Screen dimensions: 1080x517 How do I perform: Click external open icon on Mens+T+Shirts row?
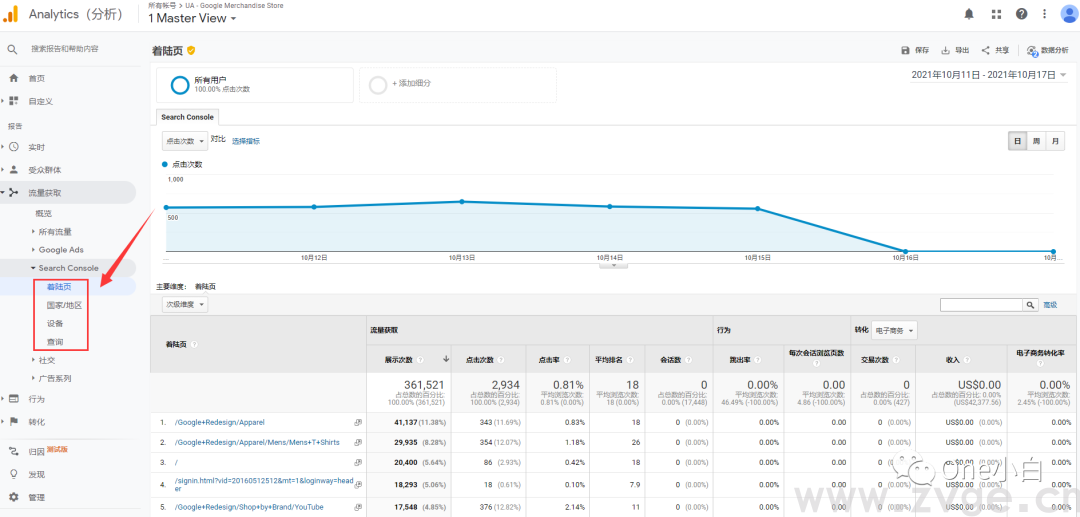[358, 442]
